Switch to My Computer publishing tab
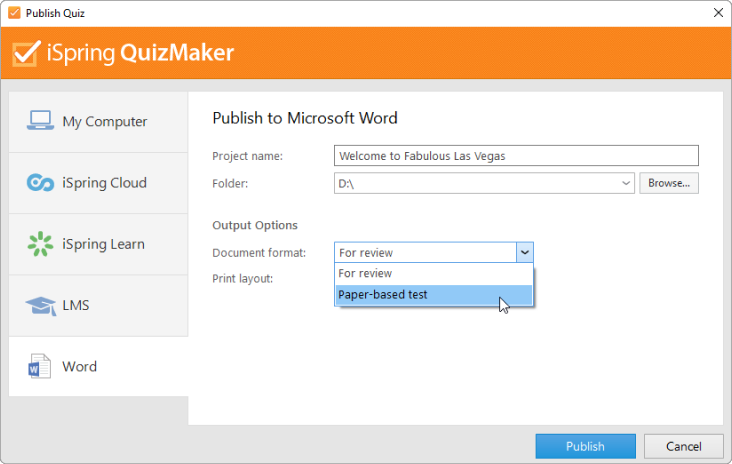Viewport: 732px width, 464px height. tap(99, 122)
